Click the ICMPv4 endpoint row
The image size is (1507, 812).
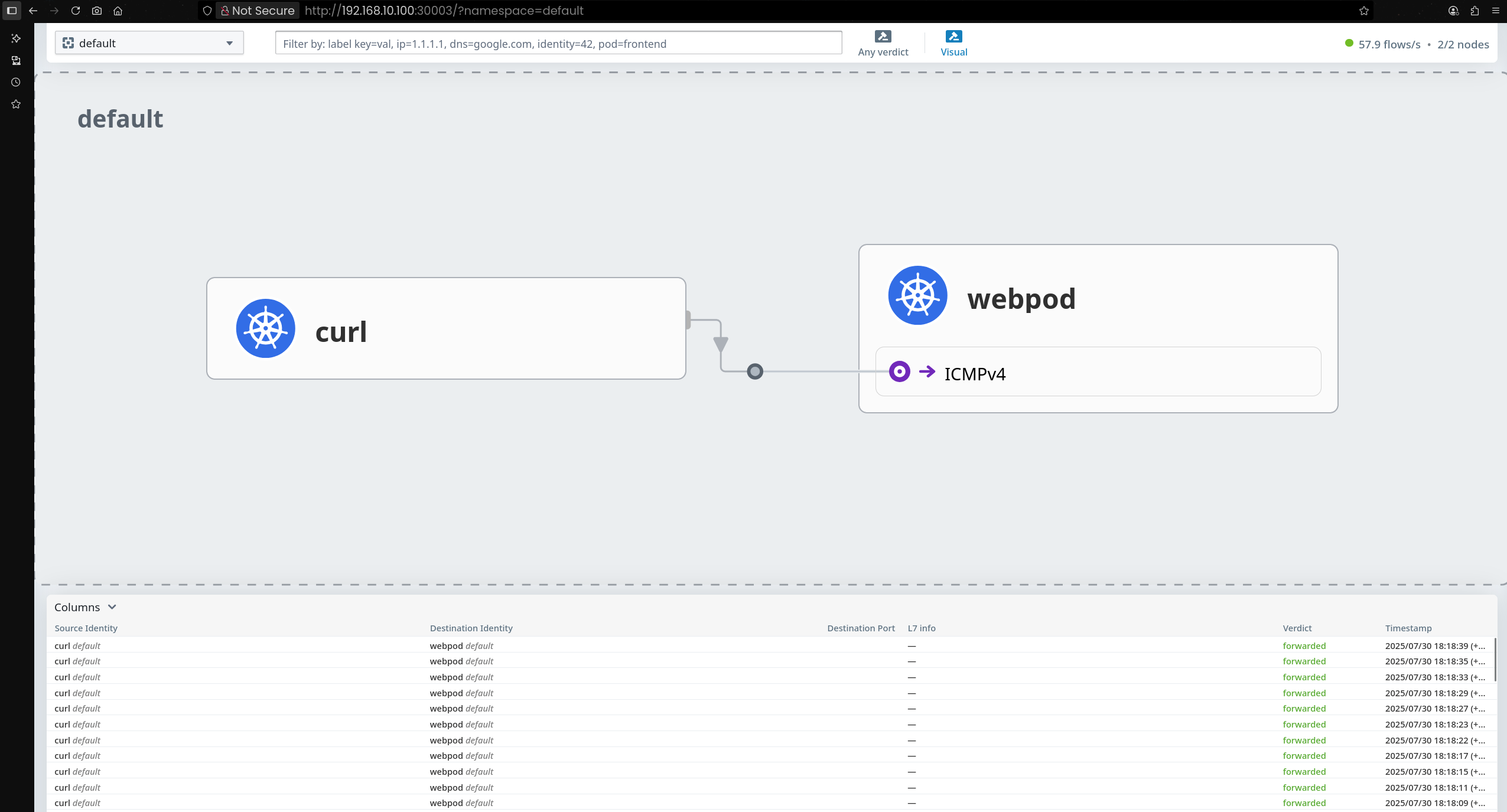tap(1098, 371)
